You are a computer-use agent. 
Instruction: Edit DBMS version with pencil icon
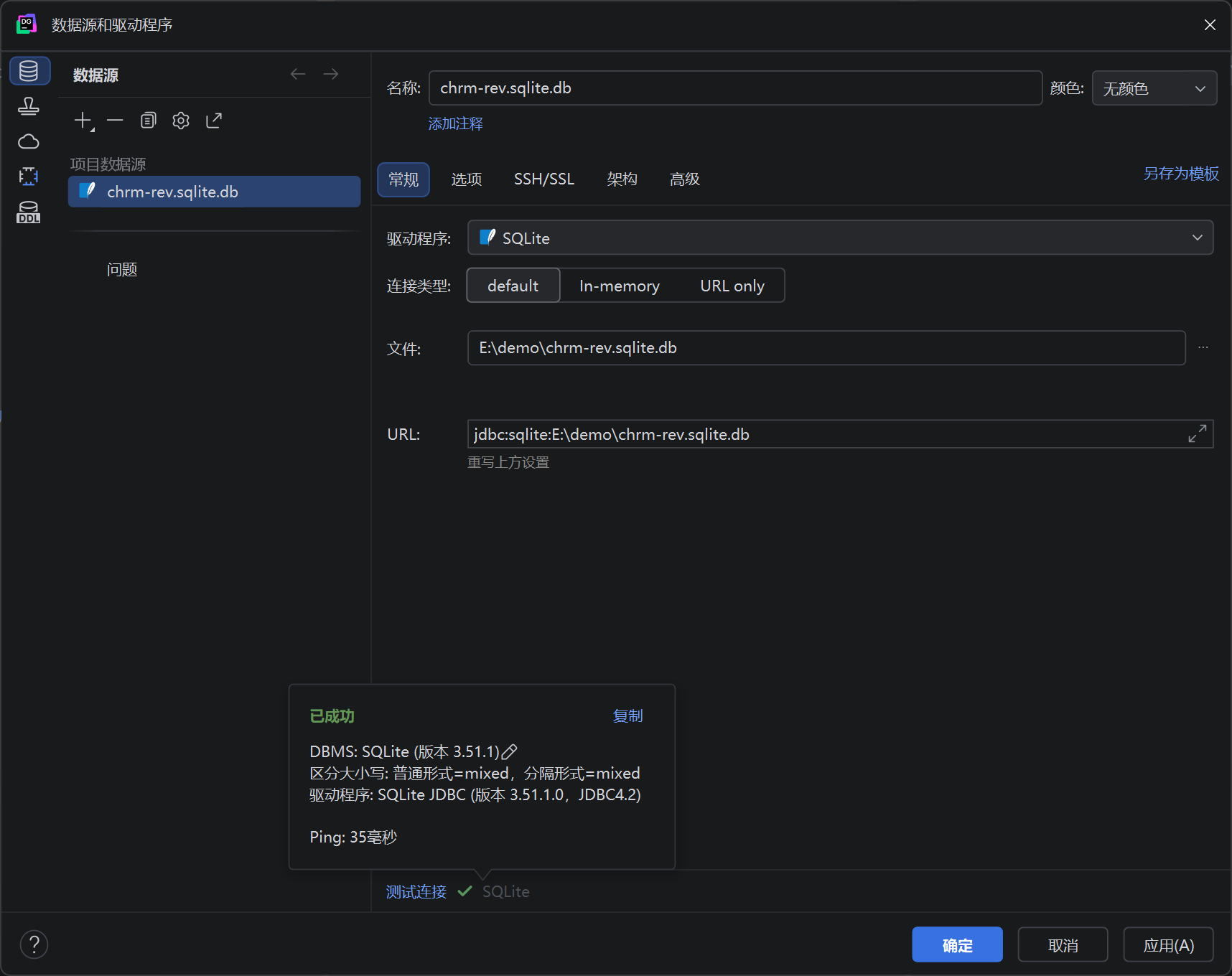pos(509,752)
